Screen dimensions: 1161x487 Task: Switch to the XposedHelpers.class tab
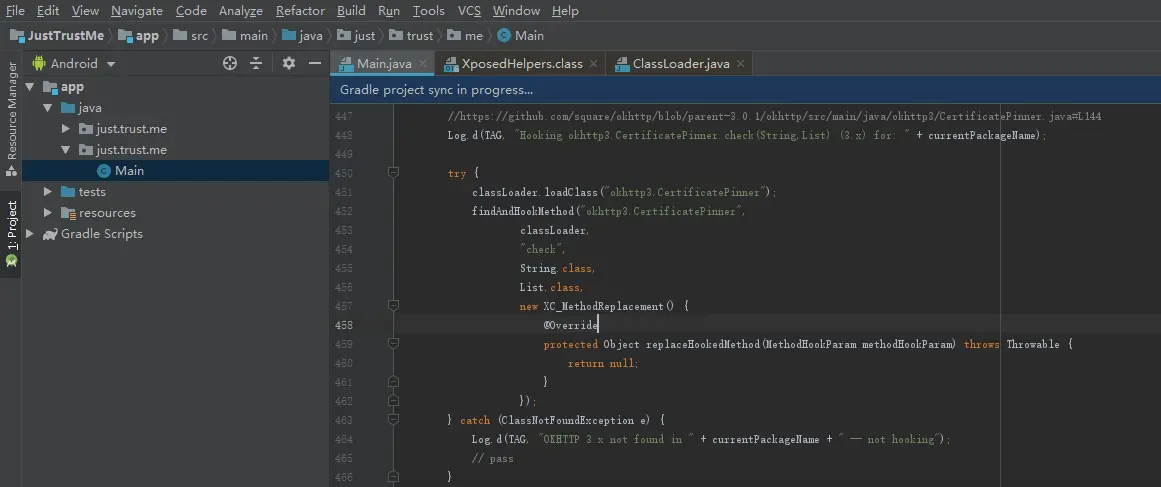tap(522, 64)
